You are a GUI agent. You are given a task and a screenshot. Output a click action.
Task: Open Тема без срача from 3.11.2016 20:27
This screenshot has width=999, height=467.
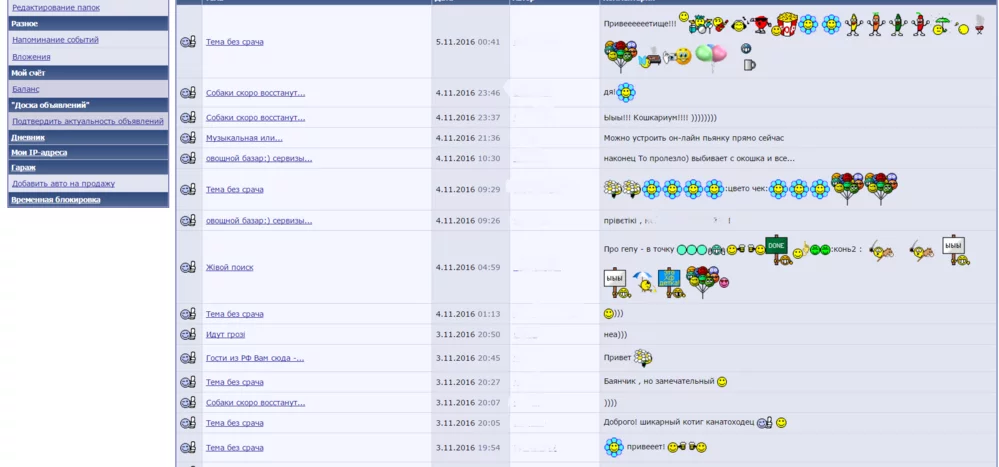tap(234, 382)
